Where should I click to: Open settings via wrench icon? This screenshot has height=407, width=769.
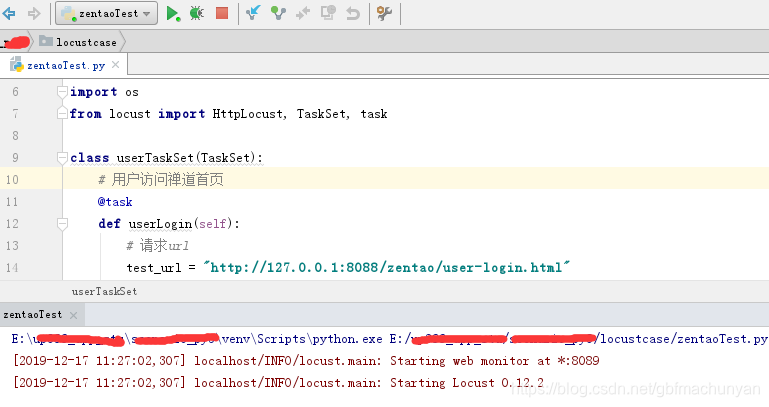(384, 13)
